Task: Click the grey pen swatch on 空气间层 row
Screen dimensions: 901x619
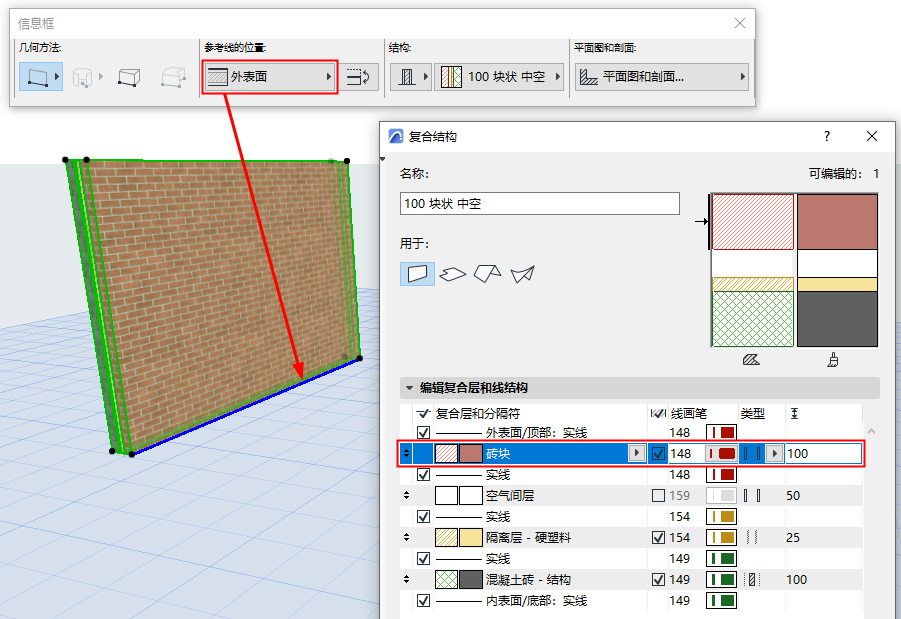Action: 721,495
